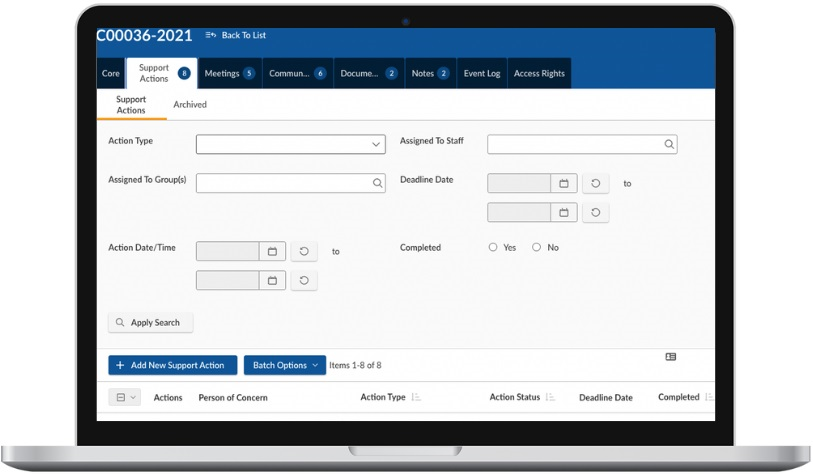Switch to the Meetings tab
Image resolution: width=813 pixels, height=474 pixels.
pos(229,74)
